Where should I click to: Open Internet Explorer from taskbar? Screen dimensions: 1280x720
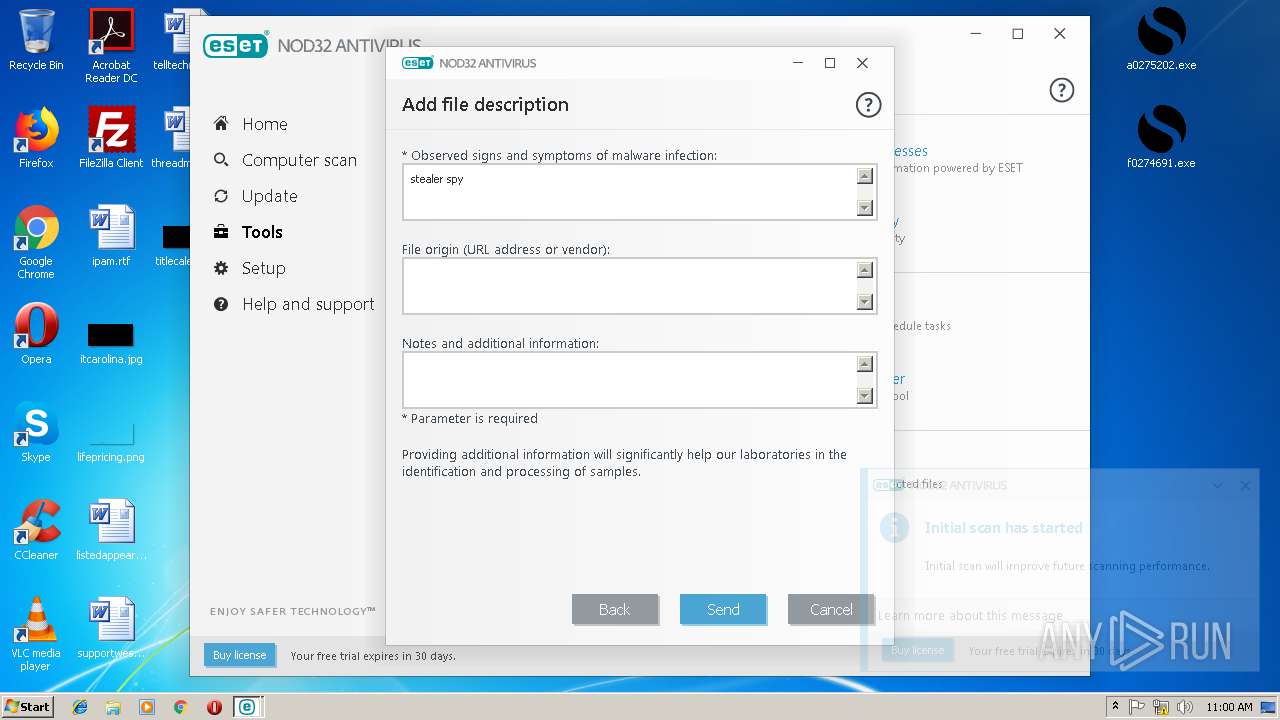tap(80, 707)
